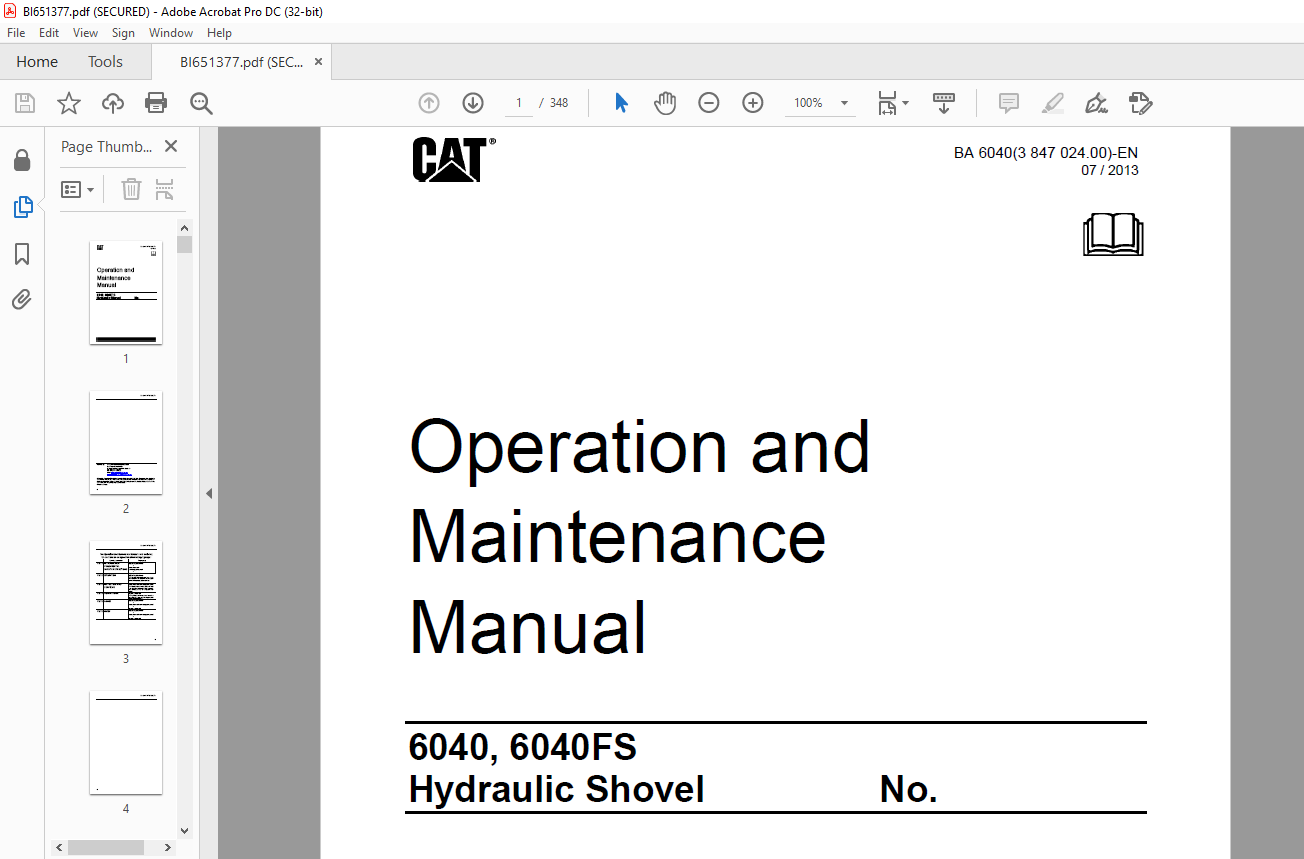Click the thumbnail scrollbar up arrow
The height and width of the screenshot is (859, 1304).
click(x=184, y=227)
